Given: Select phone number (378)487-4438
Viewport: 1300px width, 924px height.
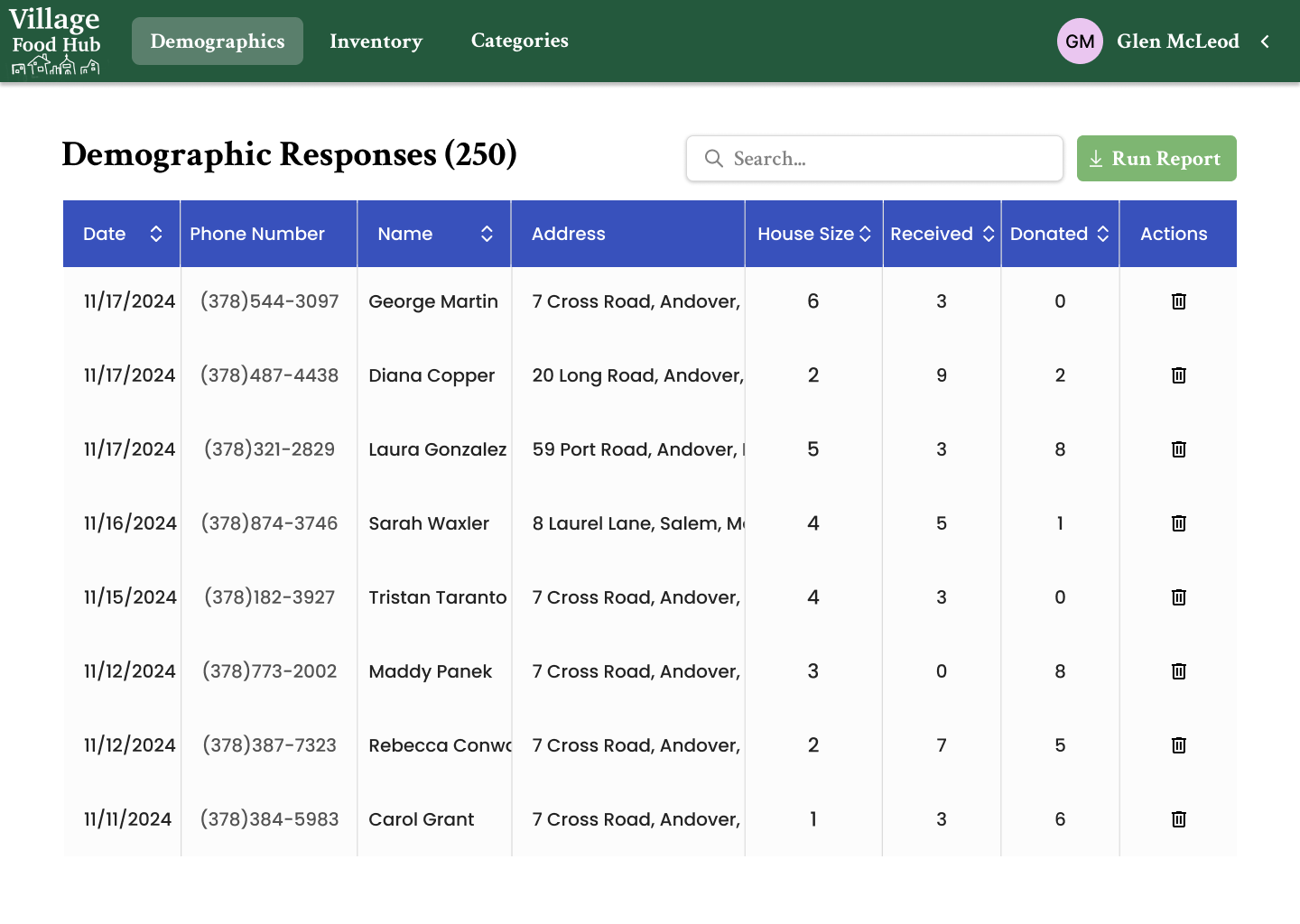Looking at the screenshot, I should click(269, 375).
